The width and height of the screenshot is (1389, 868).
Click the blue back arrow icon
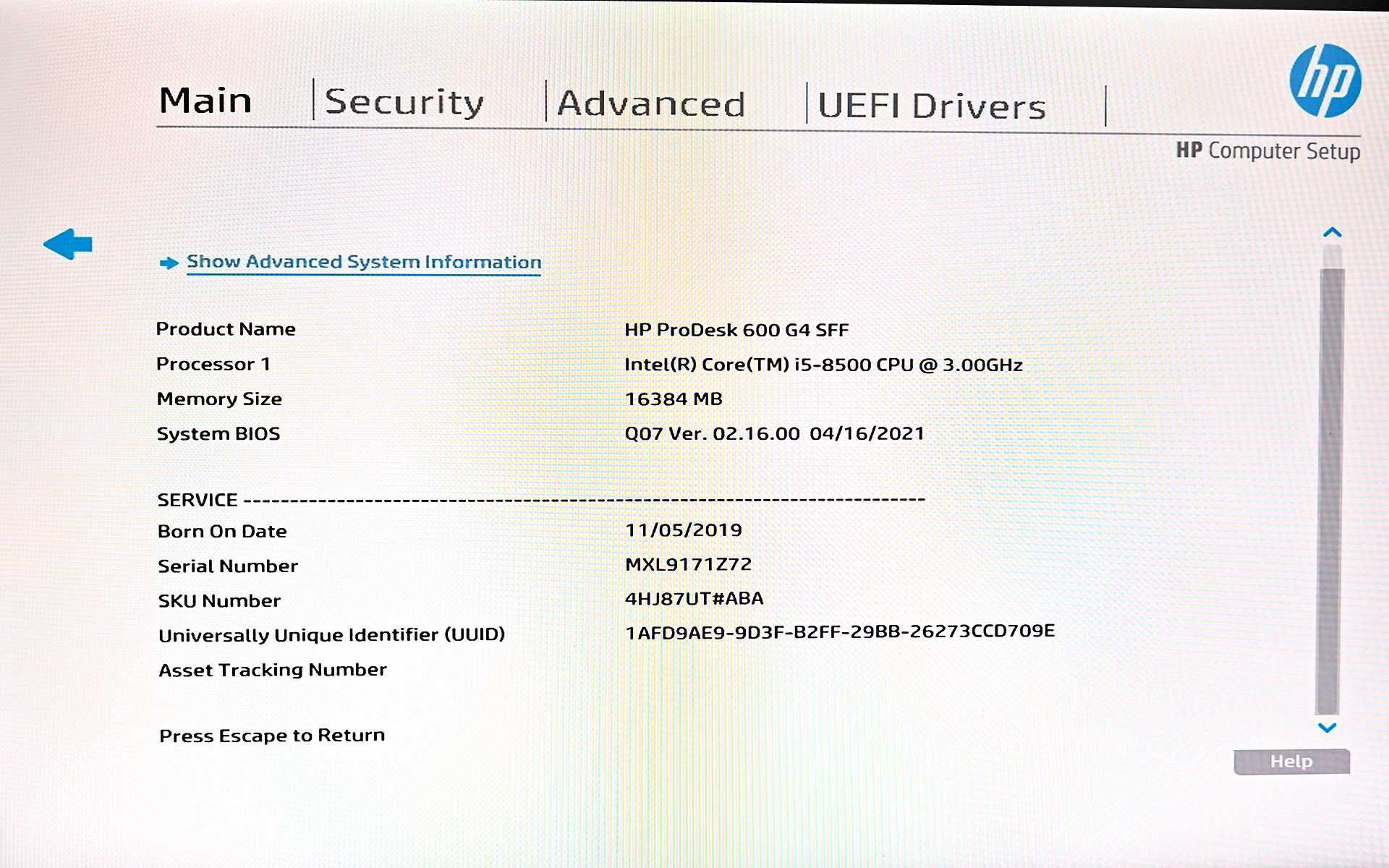(x=68, y=244)
